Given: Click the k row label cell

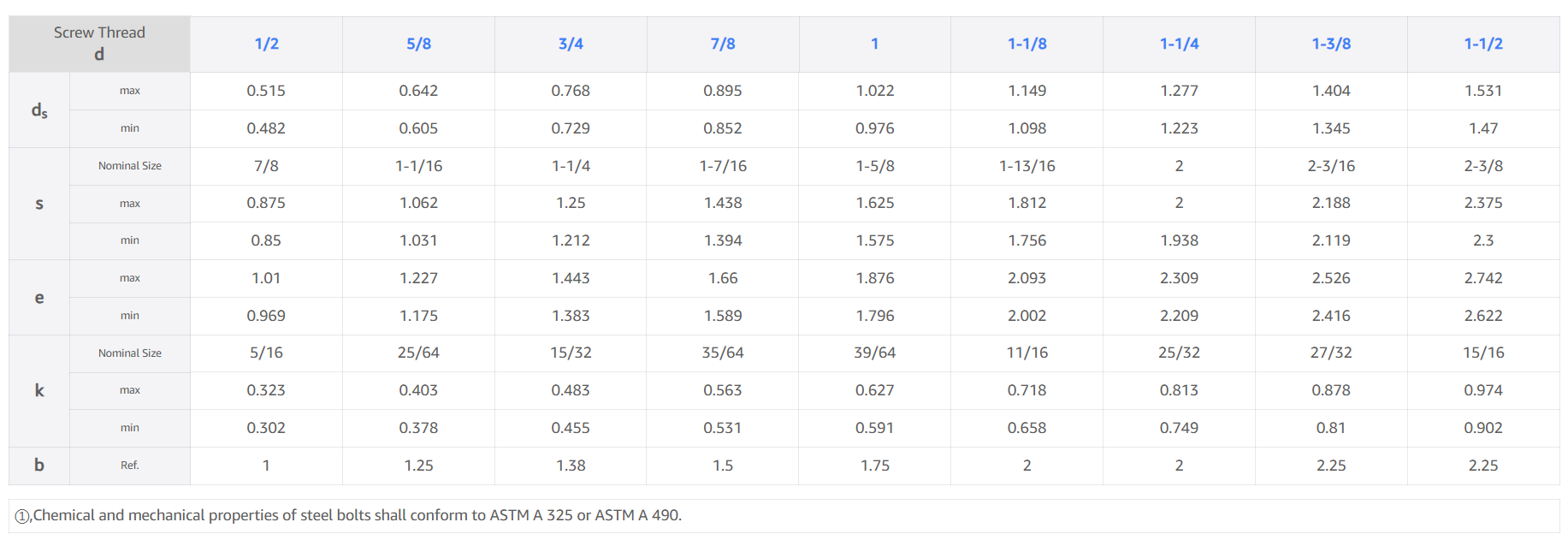Looking at the screenshot, I should 39,390.
